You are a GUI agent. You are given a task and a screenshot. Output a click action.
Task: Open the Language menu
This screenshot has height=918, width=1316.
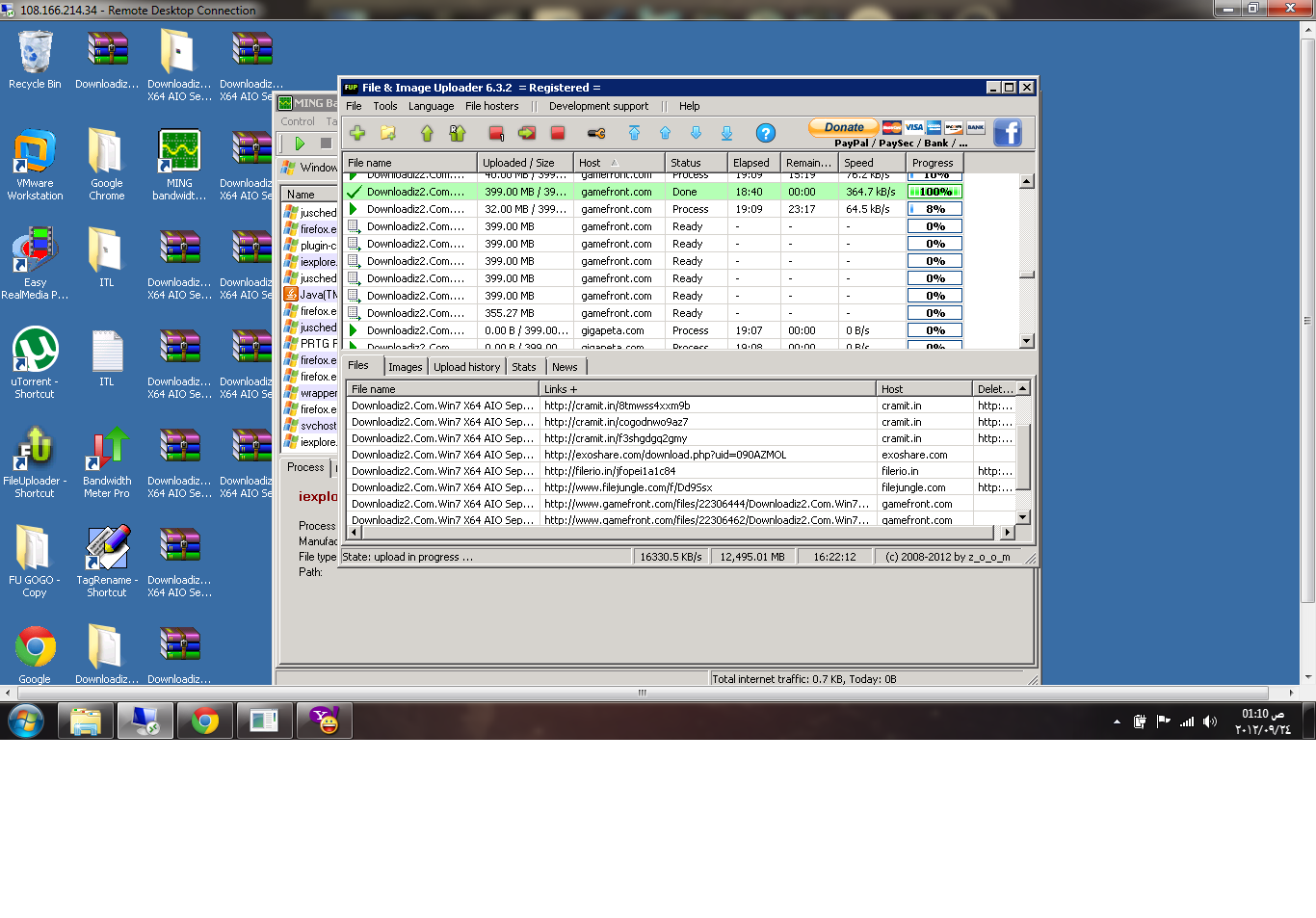[x=431, y=106]
